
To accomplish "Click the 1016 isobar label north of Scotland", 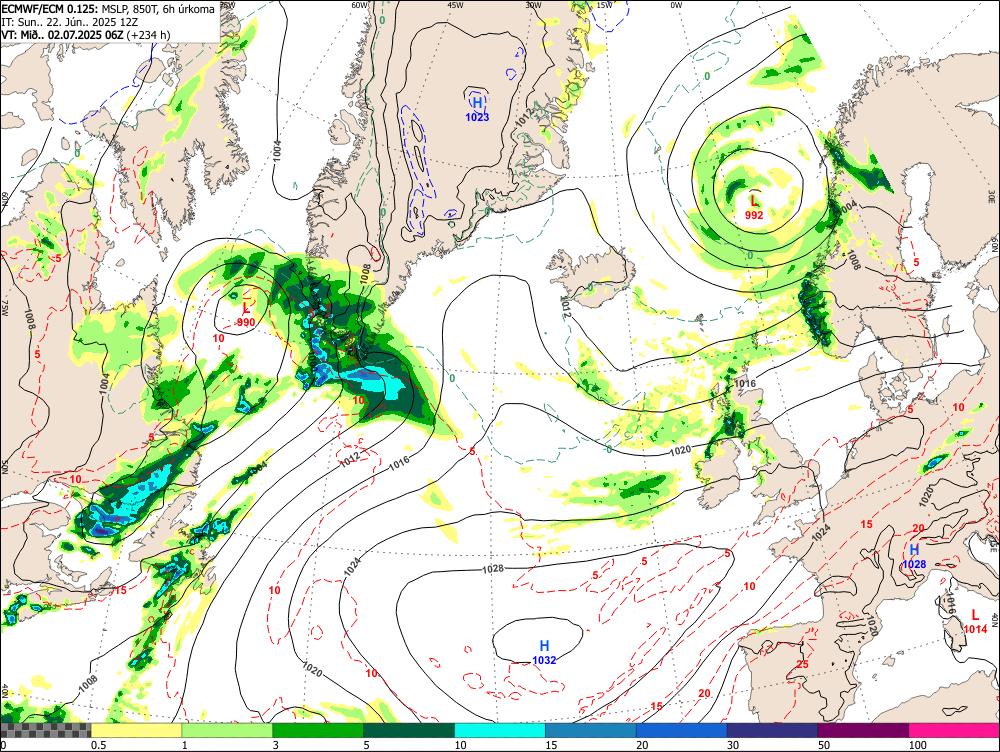I will coord(745,383).
